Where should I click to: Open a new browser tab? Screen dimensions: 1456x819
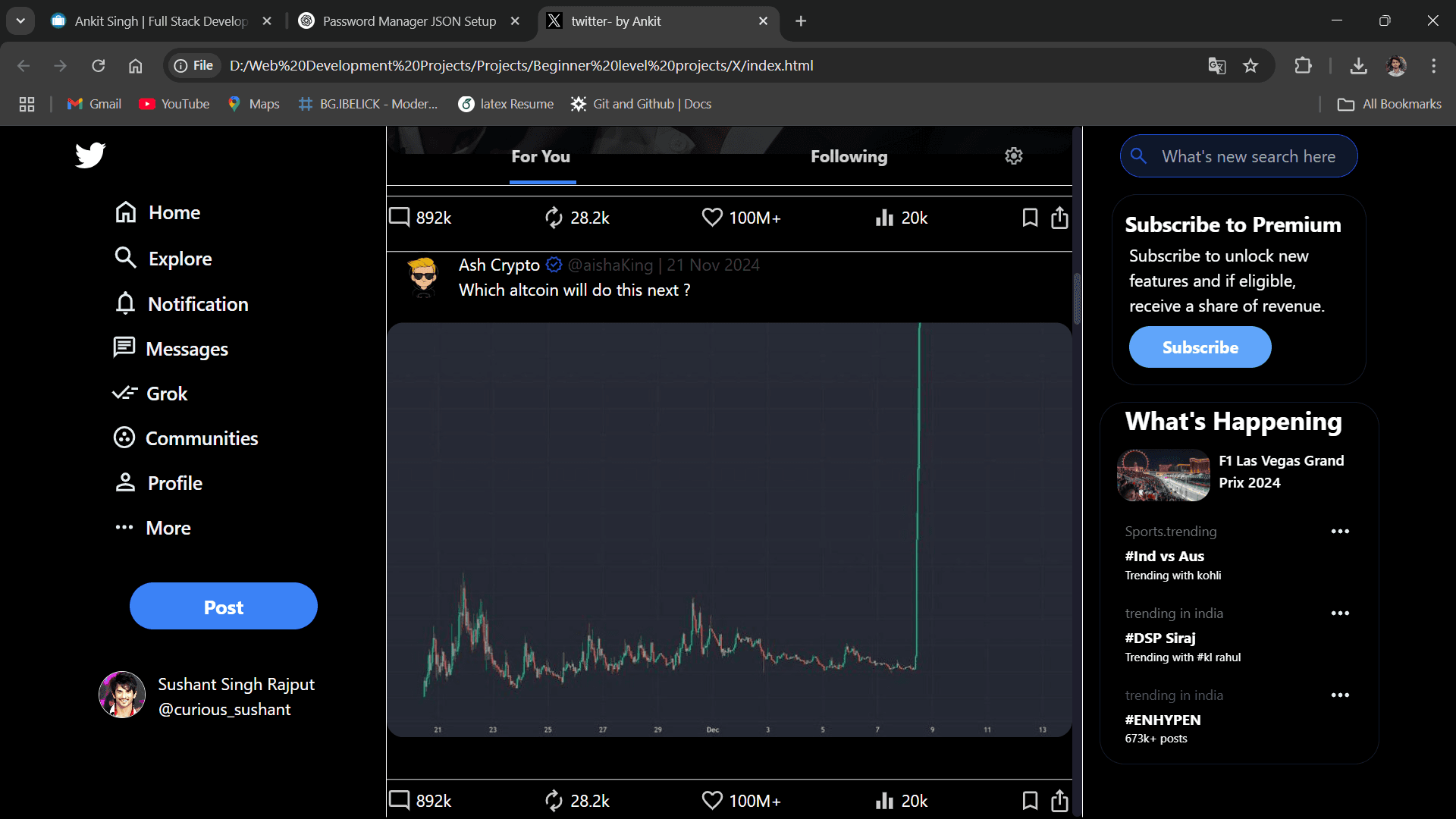(801, 21)
